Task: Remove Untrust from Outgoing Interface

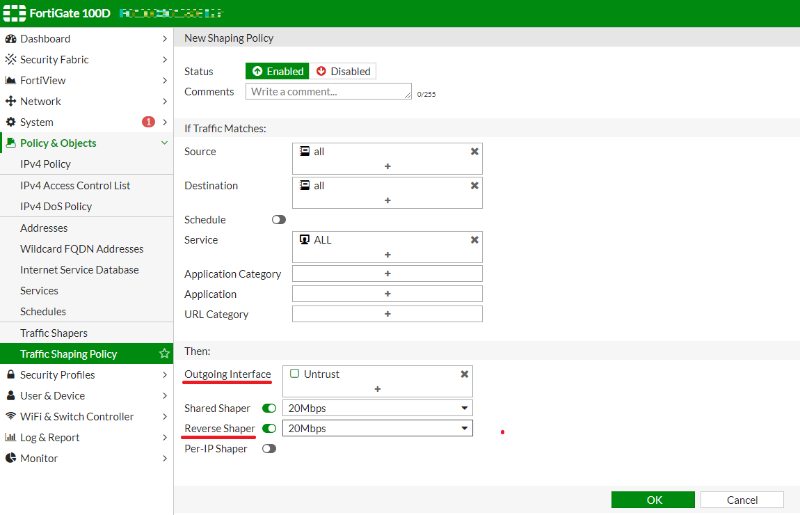Action: pos(464,374)
